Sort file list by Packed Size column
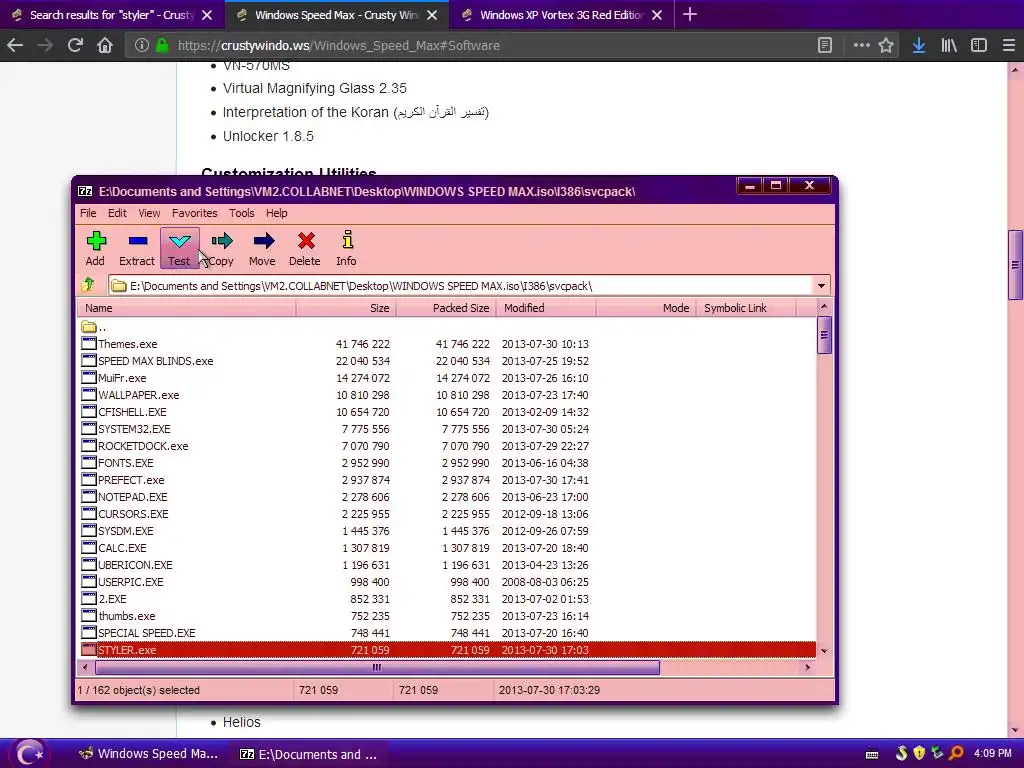This screenshot has width=1024, height=768. pos(446,308)
